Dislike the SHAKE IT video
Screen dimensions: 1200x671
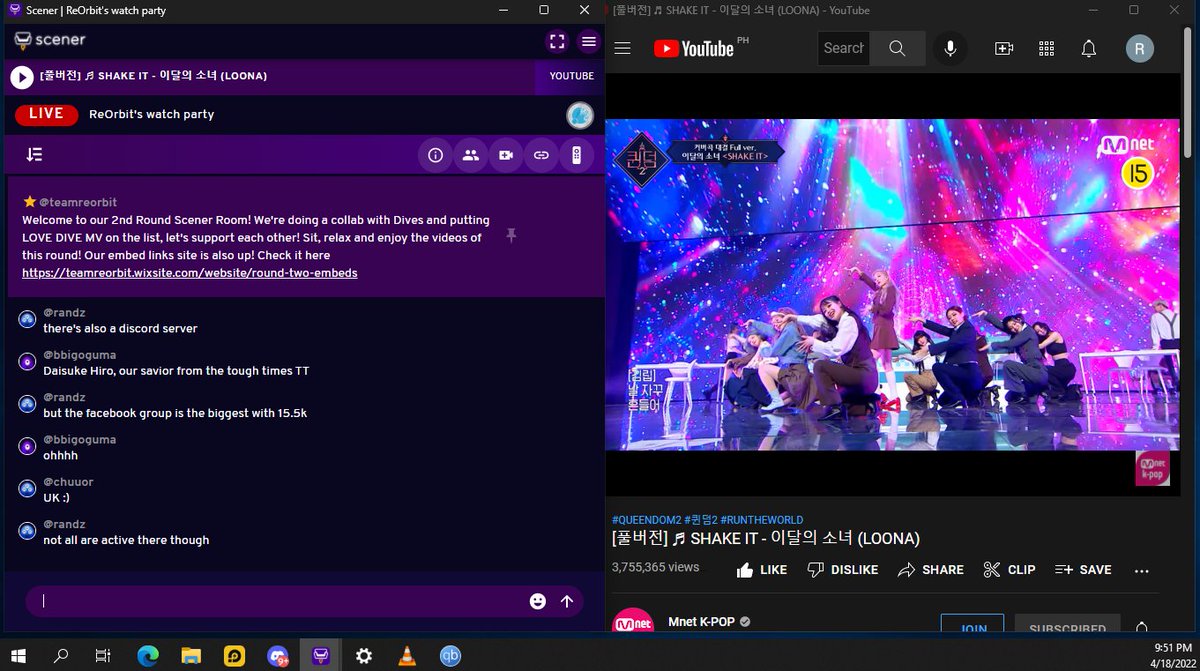point(842,569)
